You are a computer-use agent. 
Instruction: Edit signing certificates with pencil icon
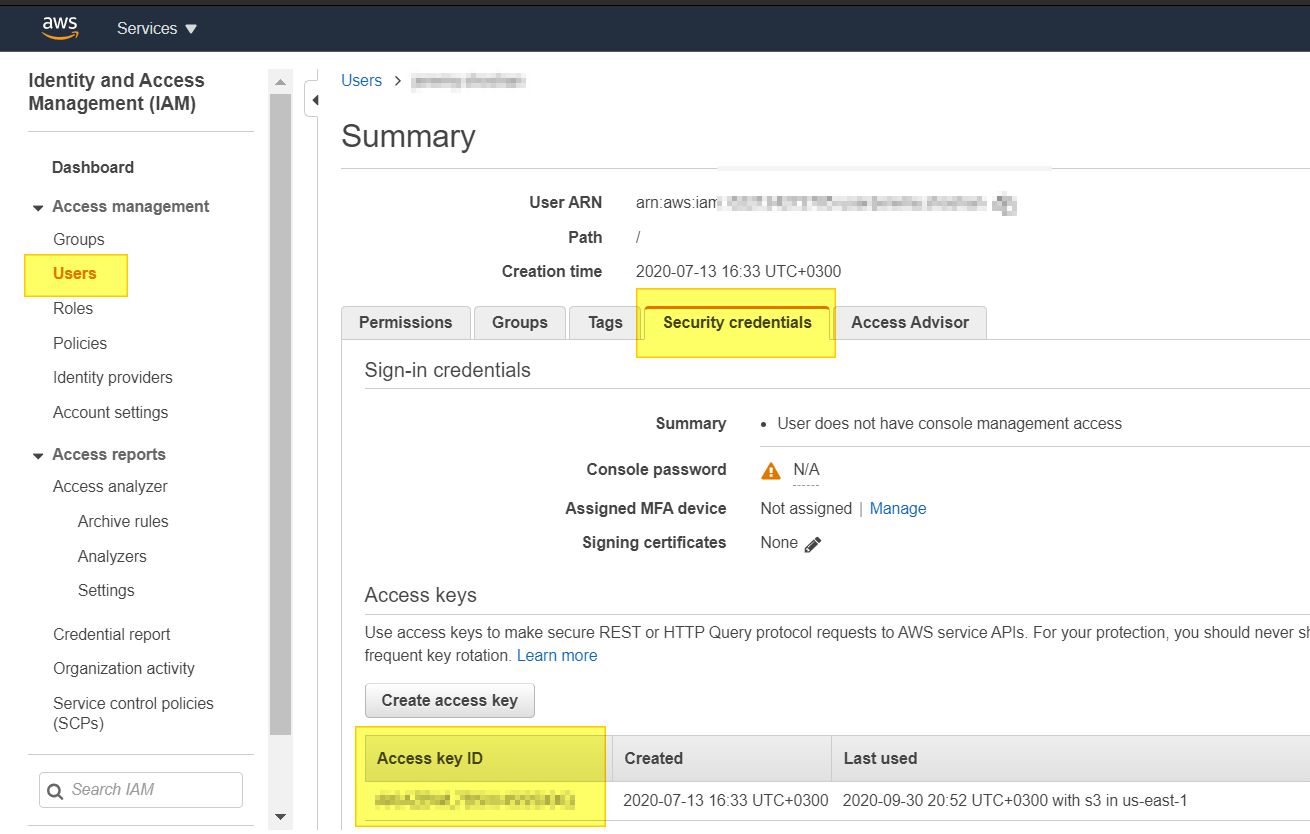coord(813,544)
